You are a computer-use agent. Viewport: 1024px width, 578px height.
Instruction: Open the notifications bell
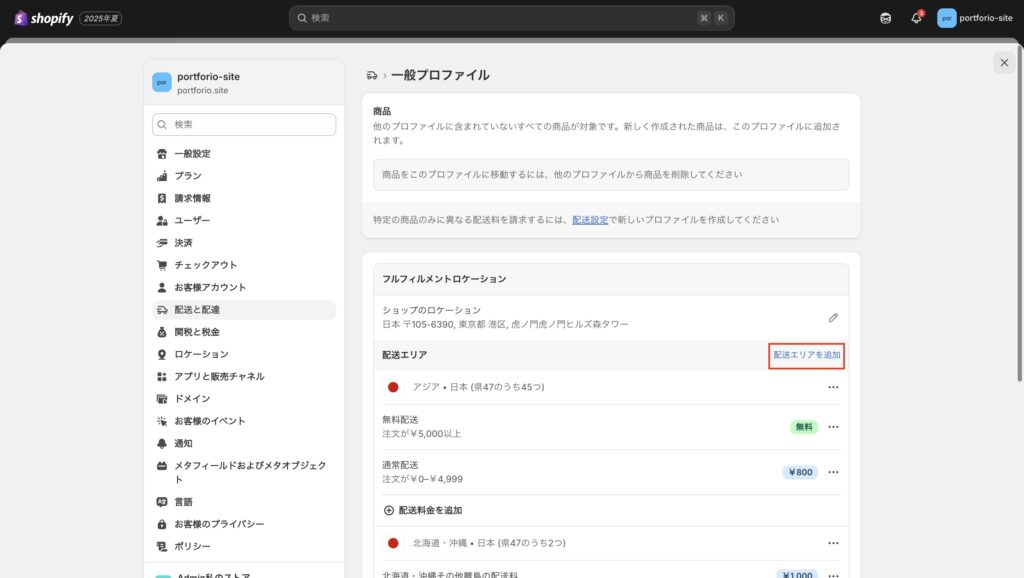coord(916,18)
